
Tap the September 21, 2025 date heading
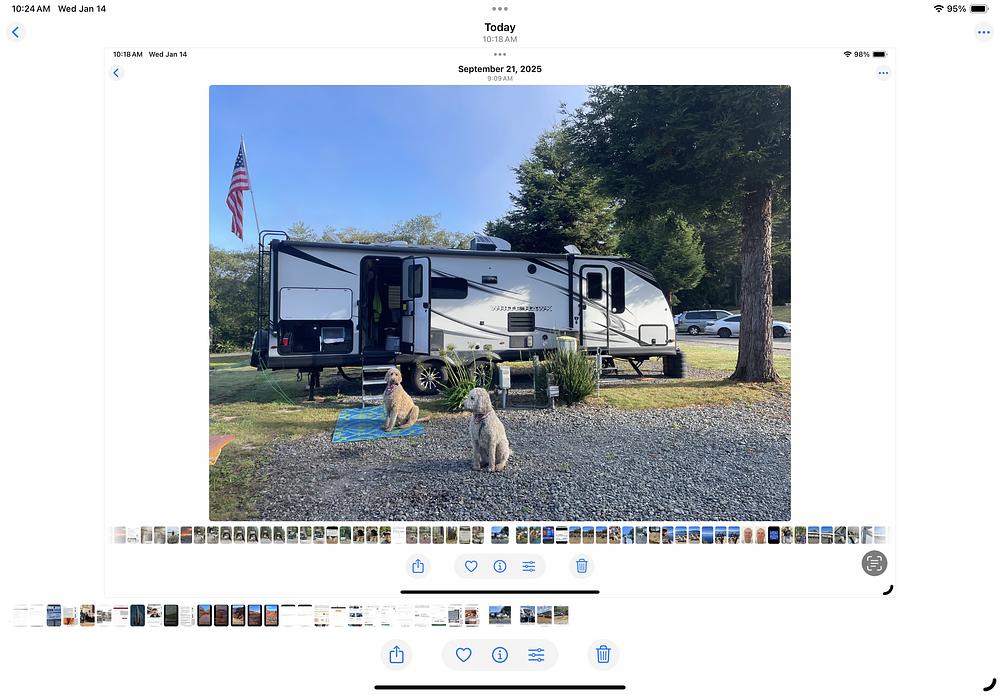tap(500, 69)
